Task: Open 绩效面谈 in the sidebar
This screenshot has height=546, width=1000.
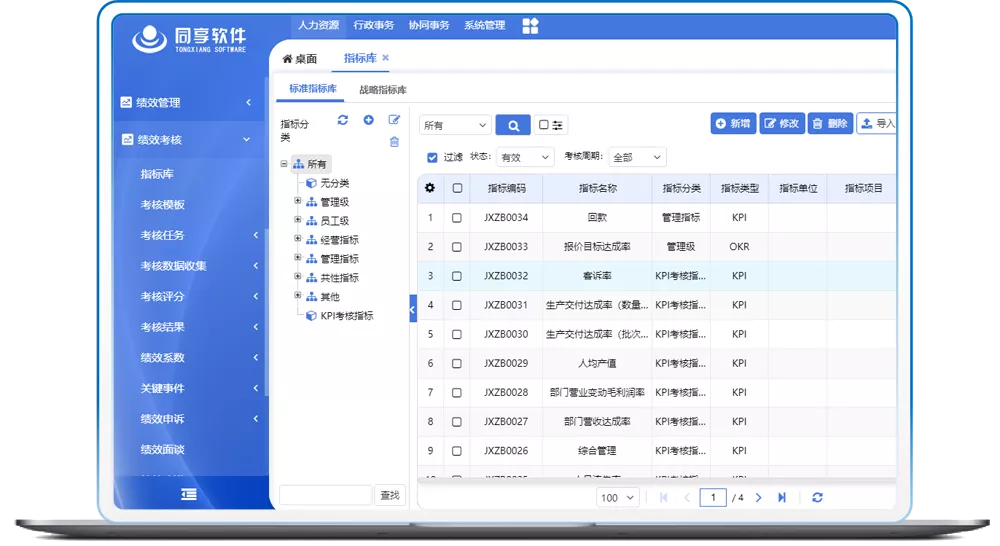Action: pos(163,450)
